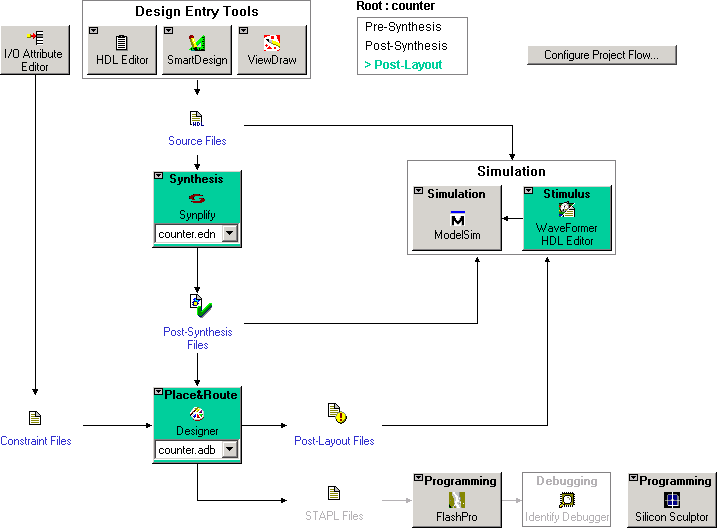Launch the FlashPro programming icon
Viewport: 717px width, 528px height.
pyautogui.click(x=456, y=500)
